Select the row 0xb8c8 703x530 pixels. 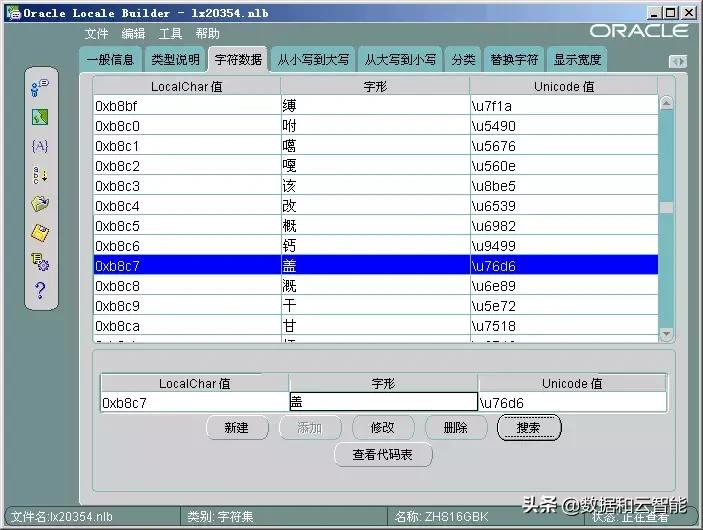(x=376, y=286)
